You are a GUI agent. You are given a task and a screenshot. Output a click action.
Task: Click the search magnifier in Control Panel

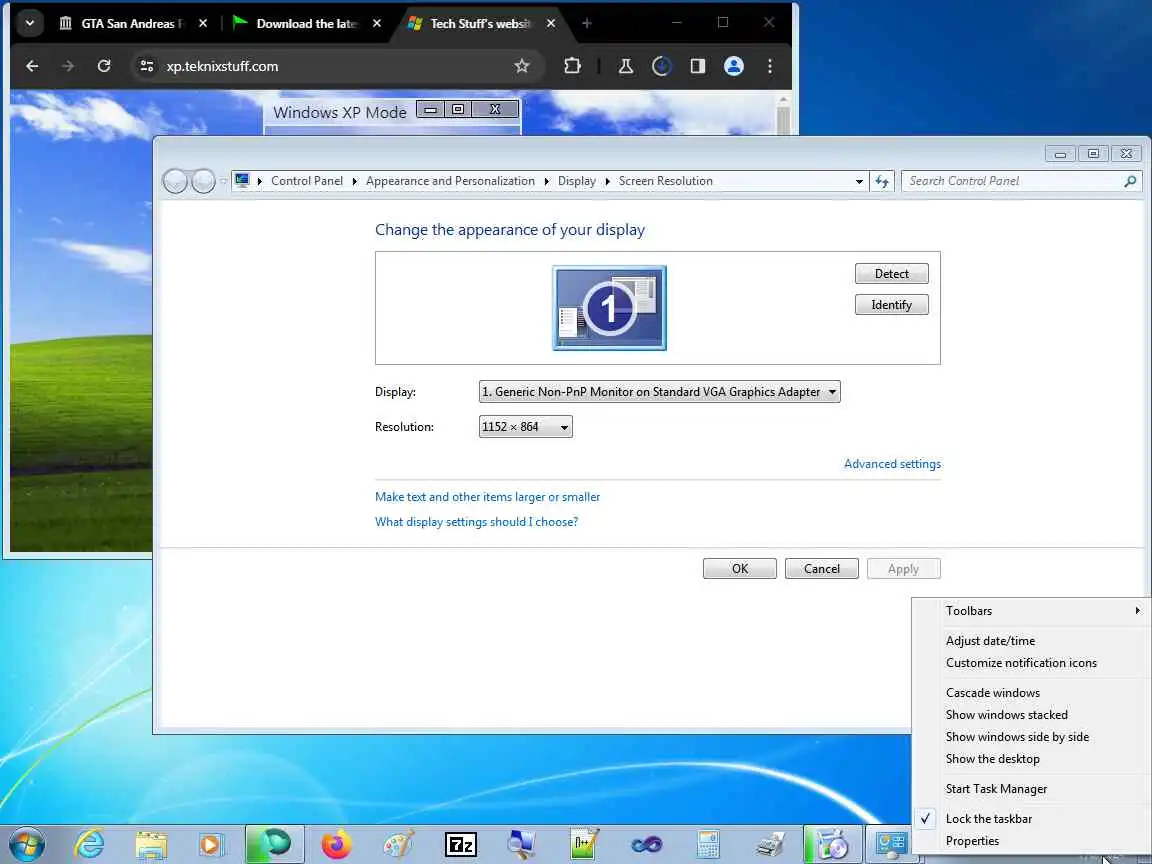click(1130, 181)
